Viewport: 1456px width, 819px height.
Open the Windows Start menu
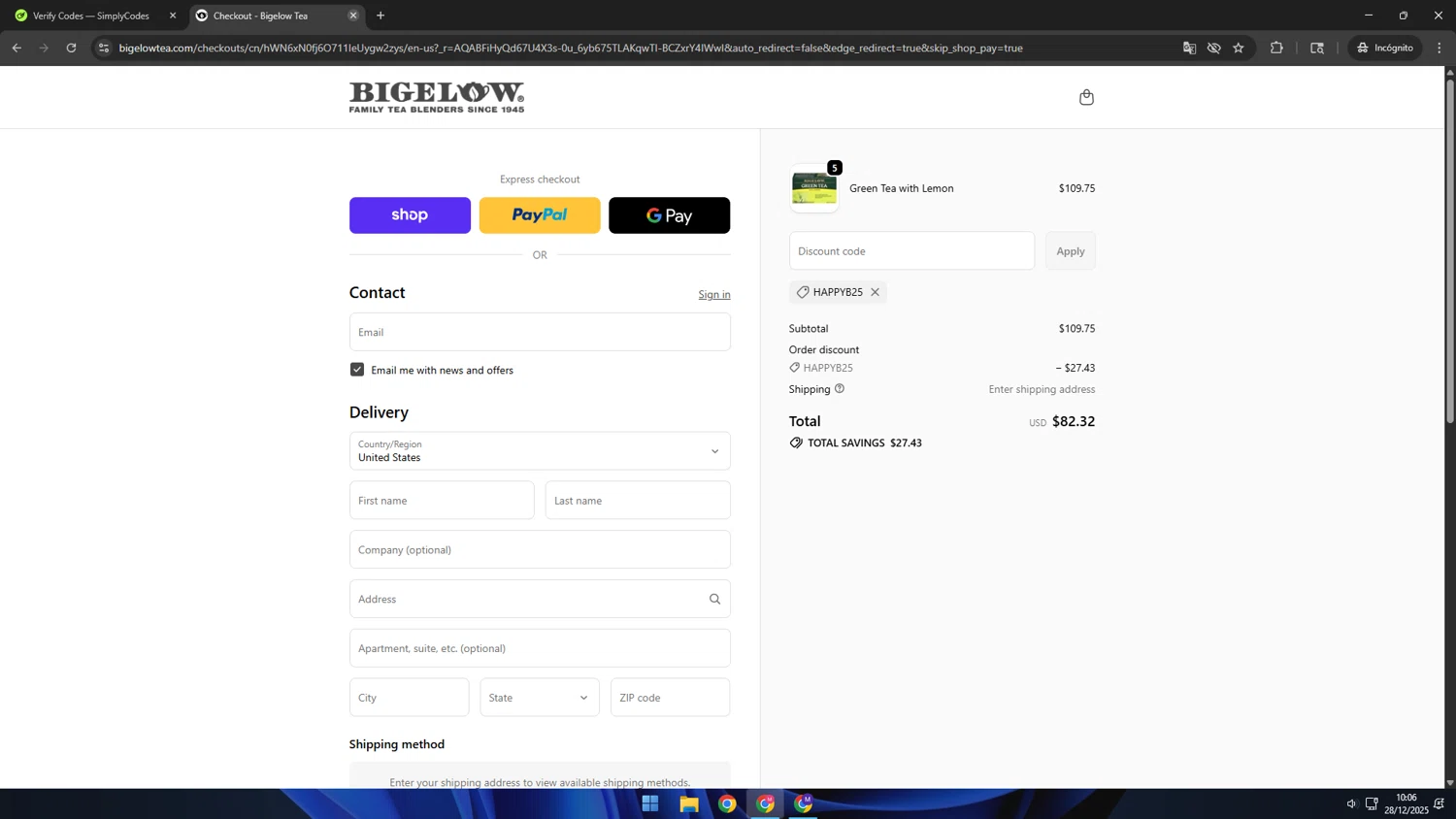click(x=650, y=803)
